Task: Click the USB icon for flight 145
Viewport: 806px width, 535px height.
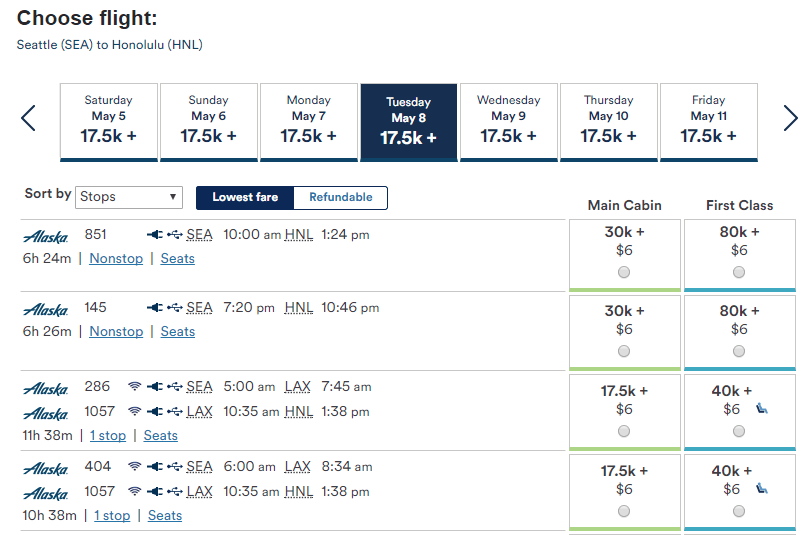Action: pyautogui.click(x=175, y=308)
